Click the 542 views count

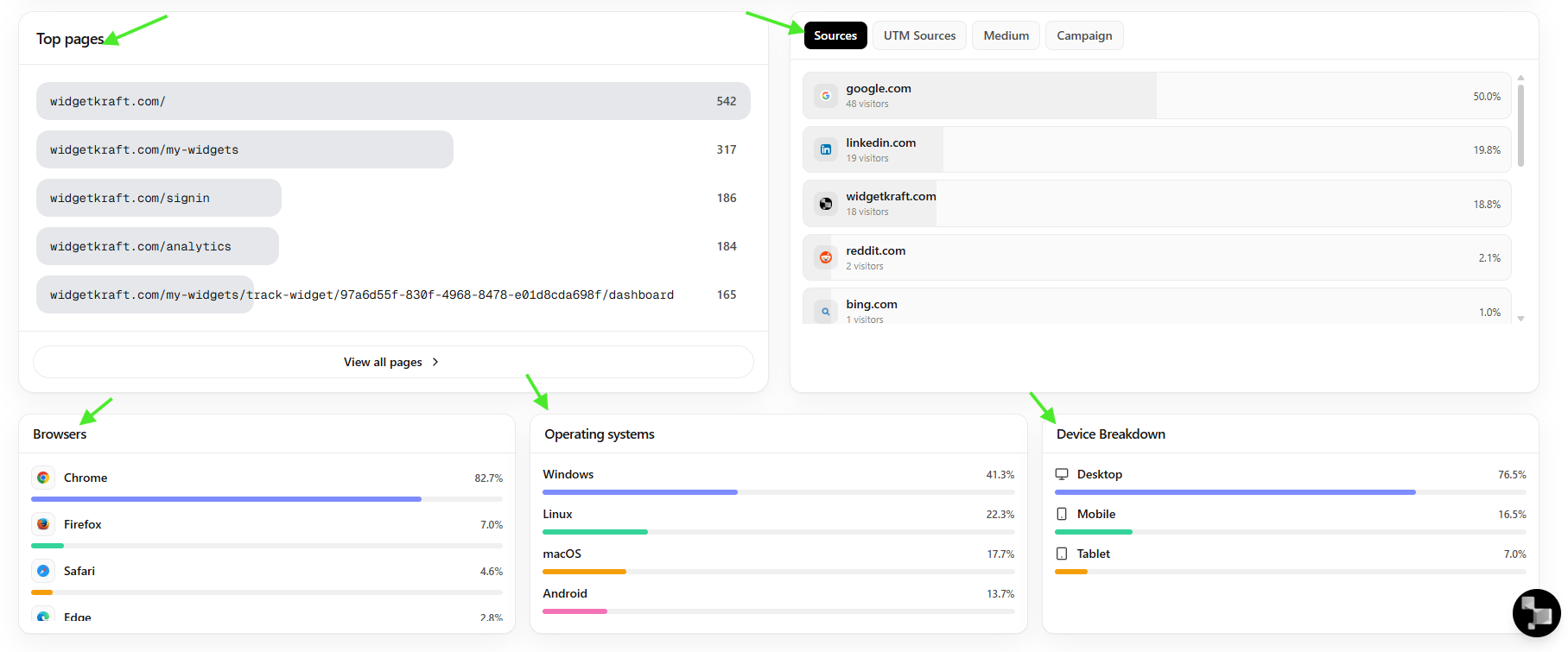(727, 101)
